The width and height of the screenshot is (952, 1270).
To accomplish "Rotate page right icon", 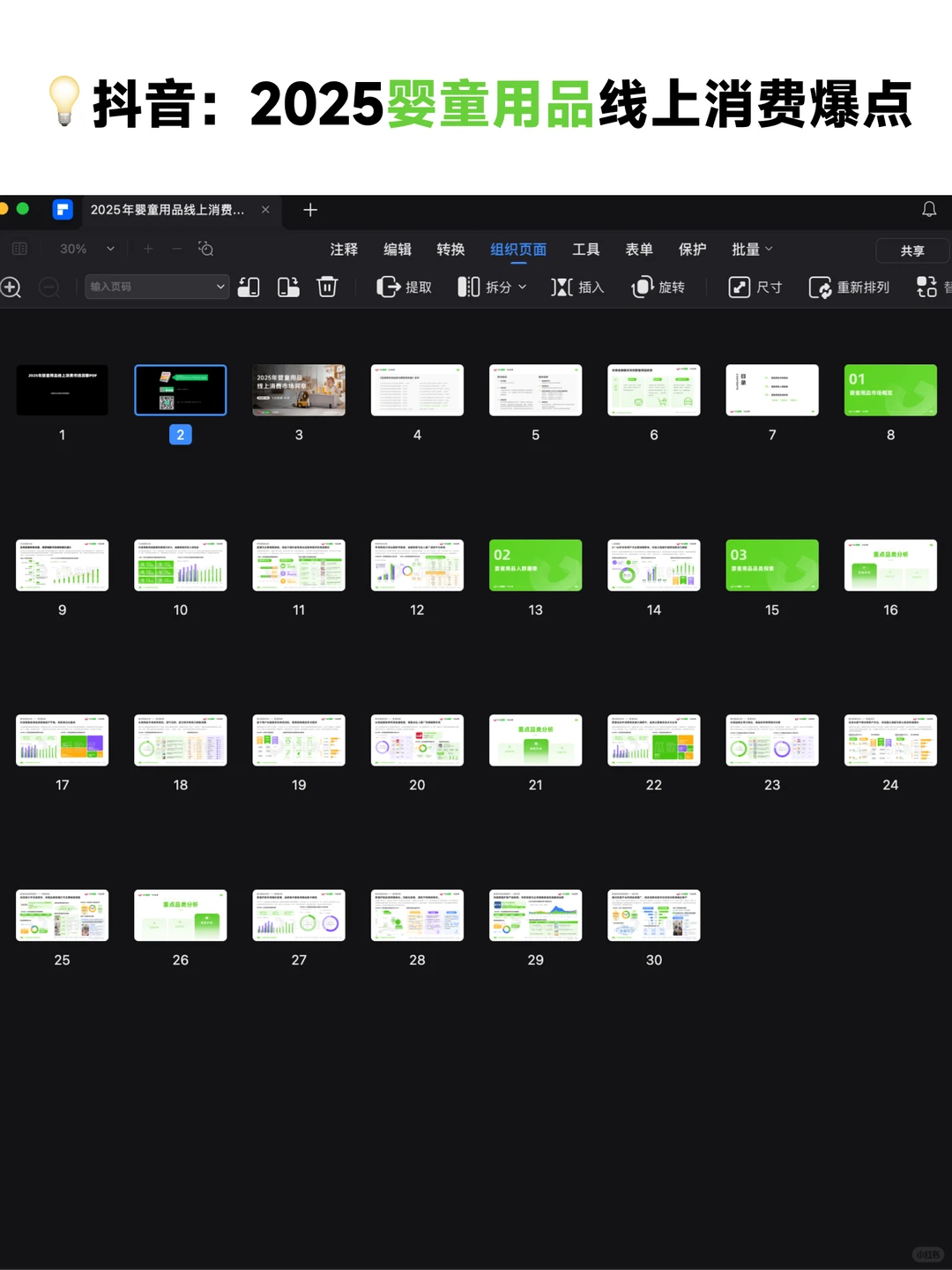I will pyautogui.click(x=289, y=287).
